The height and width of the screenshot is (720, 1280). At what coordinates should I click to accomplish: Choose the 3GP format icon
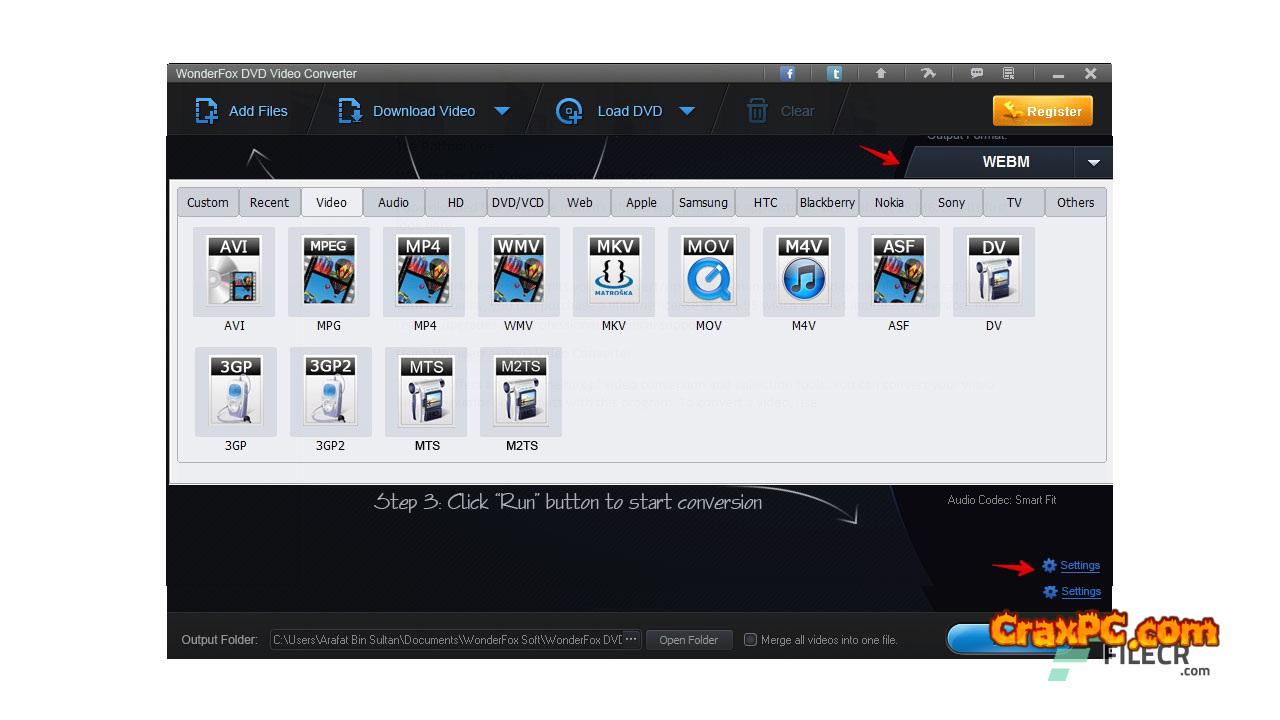click(235, 391)
